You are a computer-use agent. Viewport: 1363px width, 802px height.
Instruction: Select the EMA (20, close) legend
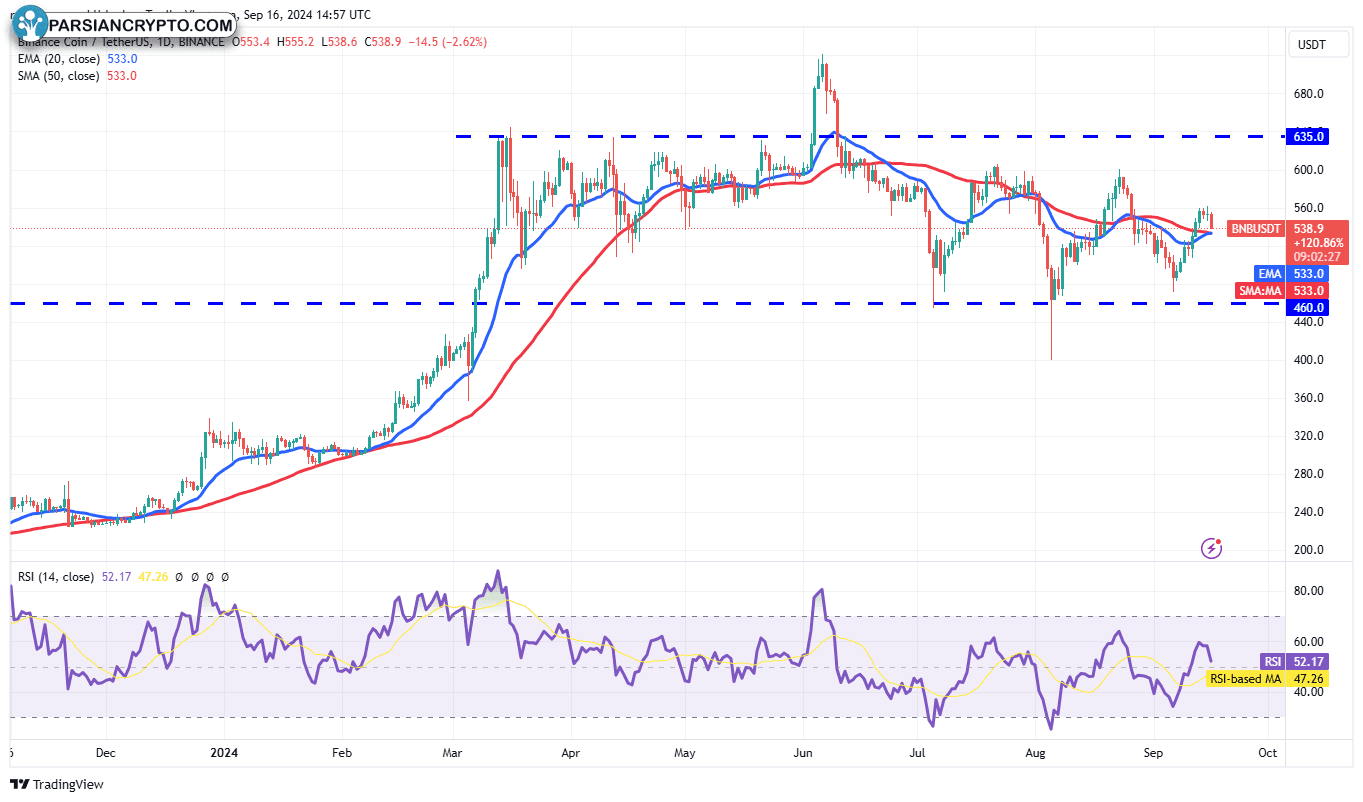pos(58,59)
